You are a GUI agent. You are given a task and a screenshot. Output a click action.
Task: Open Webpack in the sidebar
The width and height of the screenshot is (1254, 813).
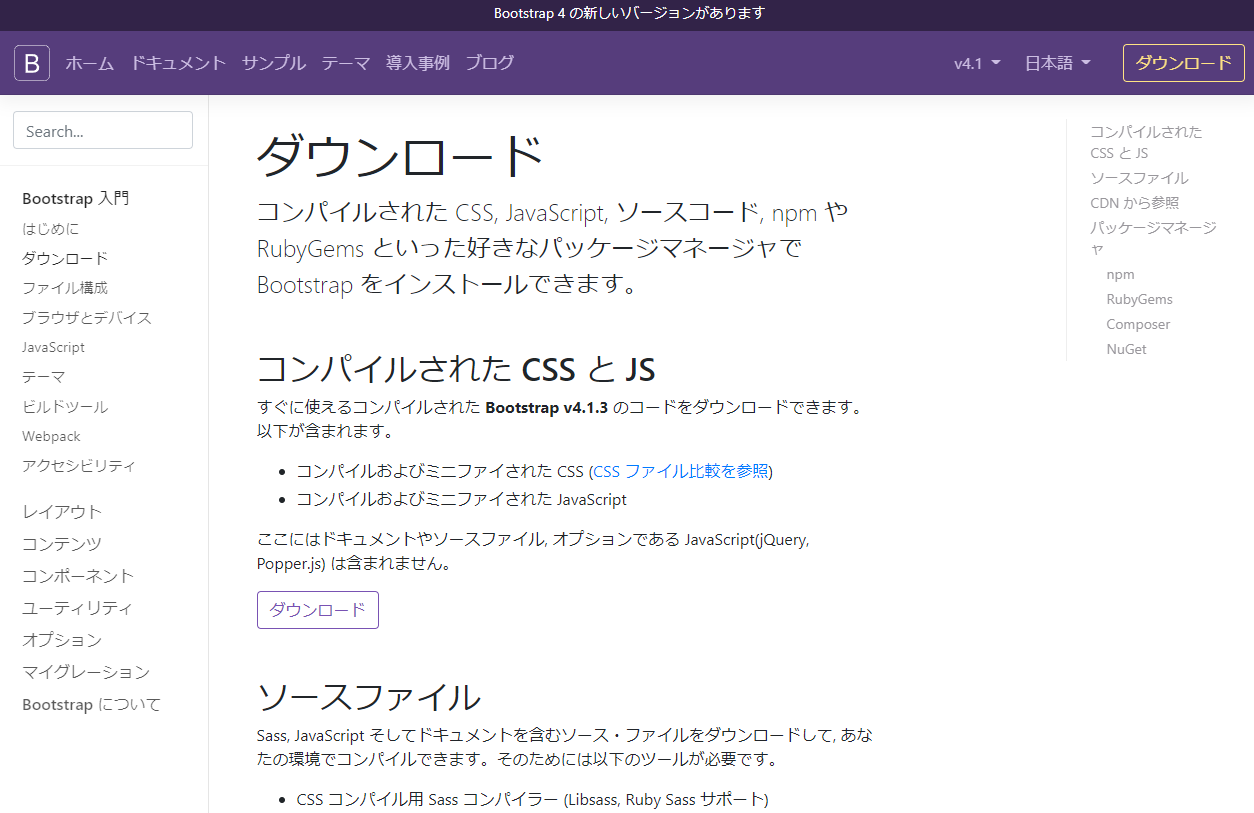[x=52, y=436]
